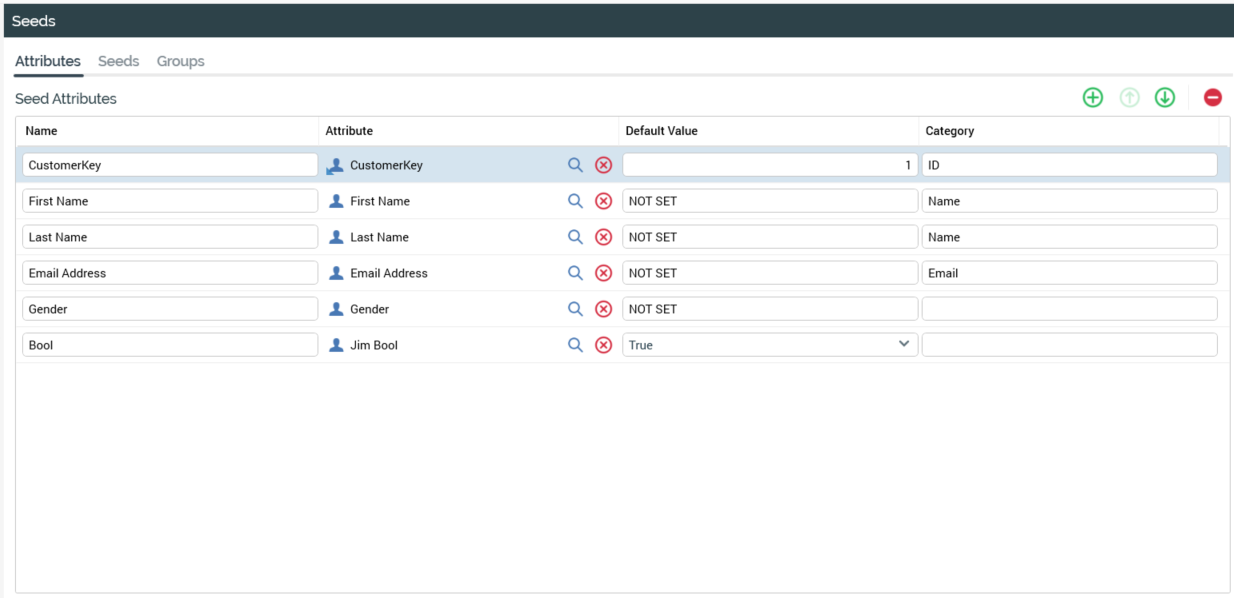
Task: Click the Category column header
Action: [x=949, y=131]
